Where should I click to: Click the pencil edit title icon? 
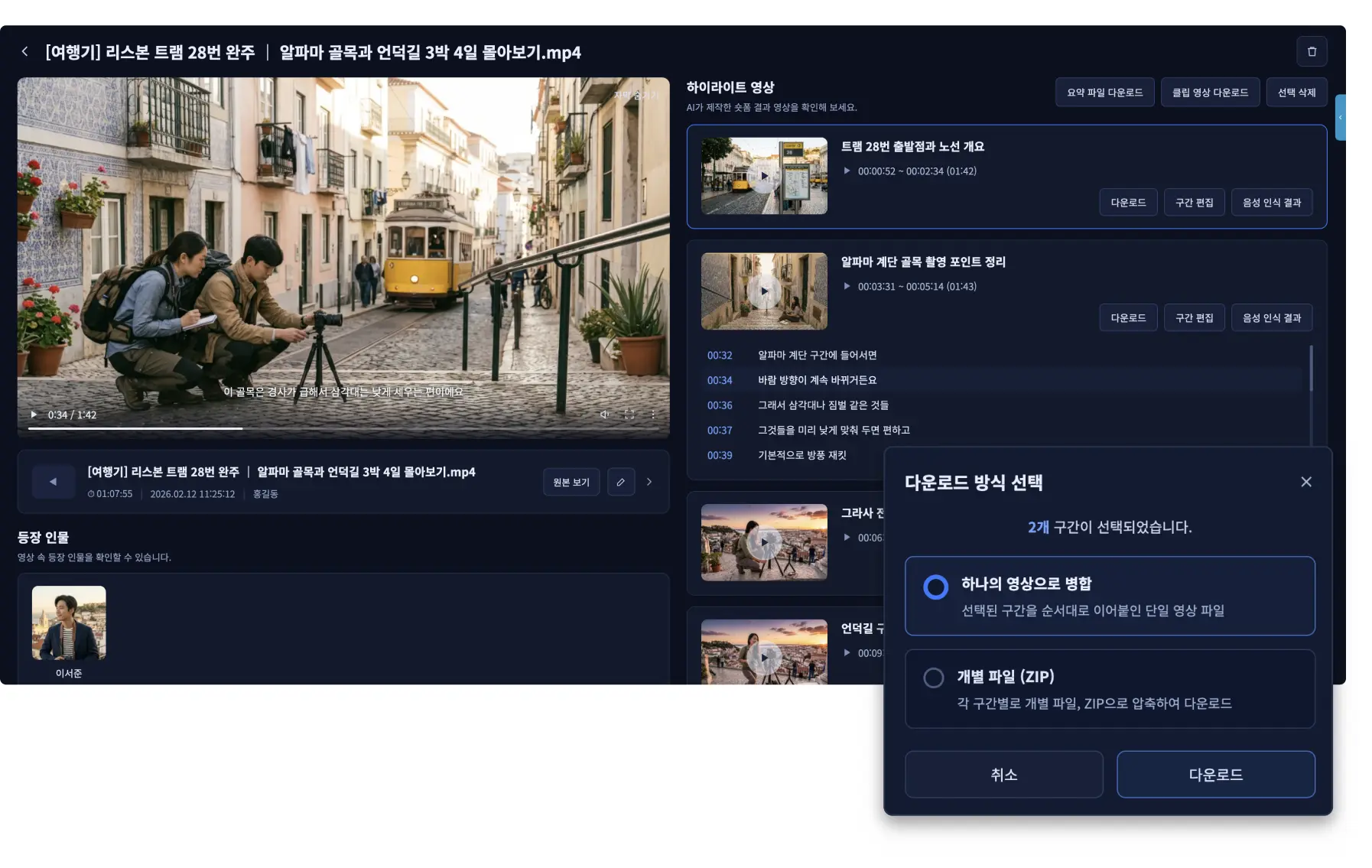tap(621, 482)
